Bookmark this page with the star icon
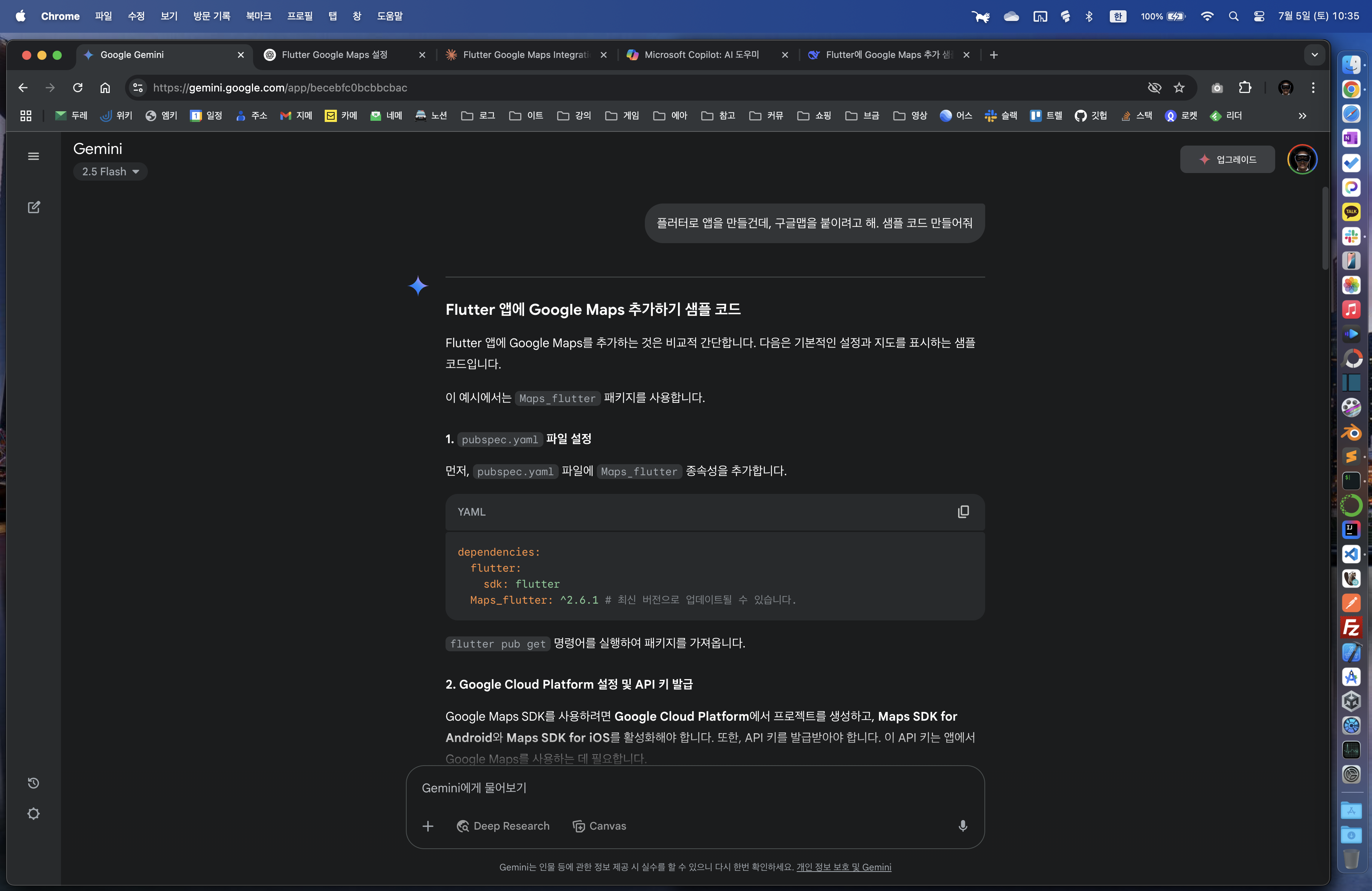Viewport: 1372px width, 891px height. (1179, 88)
